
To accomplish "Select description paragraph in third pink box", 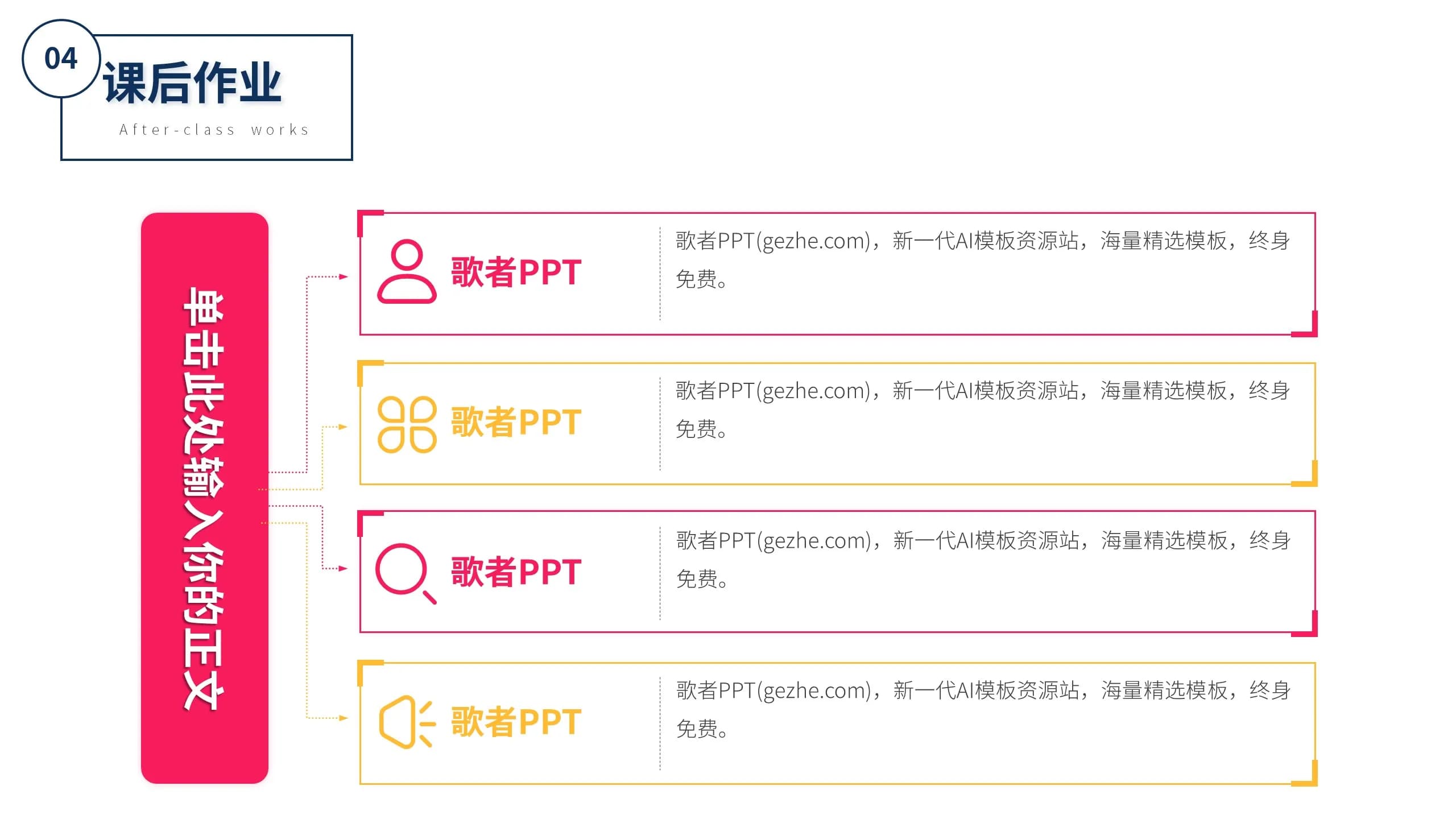I will pos(983,559).
